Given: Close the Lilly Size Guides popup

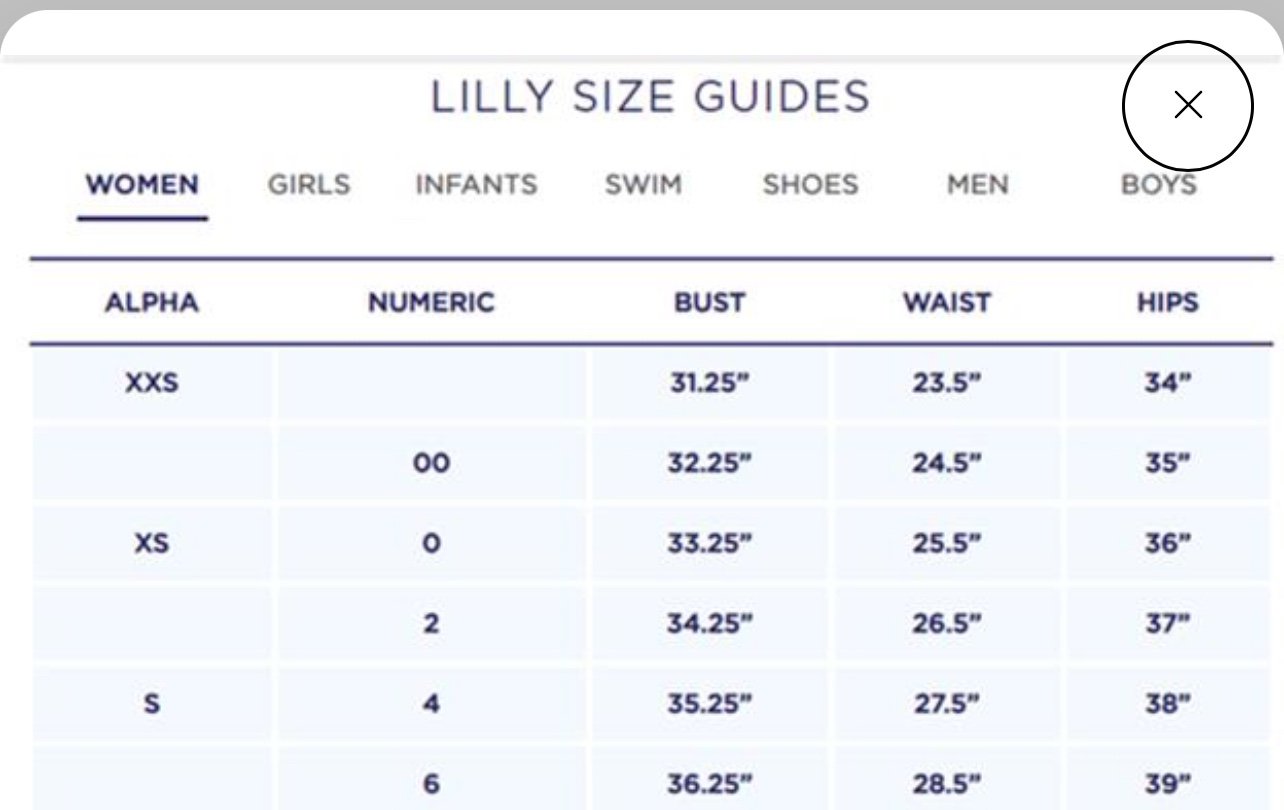Looking at the screenshot, I should tap(1187, 105).
